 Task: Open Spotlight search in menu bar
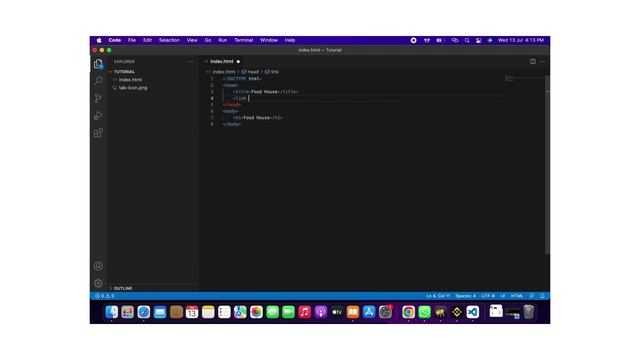467,40
